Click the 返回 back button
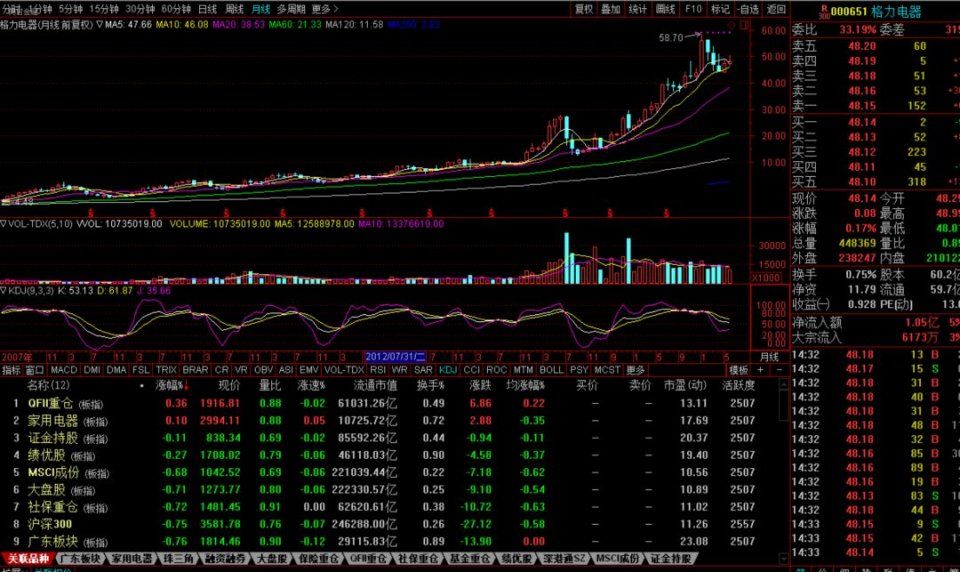 click(776, 9)
